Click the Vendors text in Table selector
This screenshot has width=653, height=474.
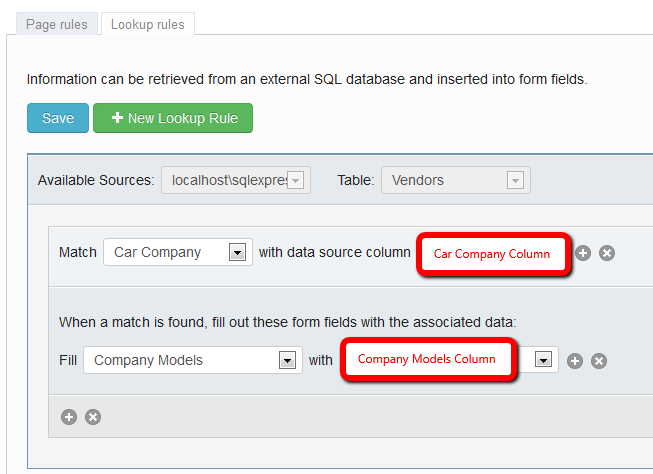click(418, 180)
